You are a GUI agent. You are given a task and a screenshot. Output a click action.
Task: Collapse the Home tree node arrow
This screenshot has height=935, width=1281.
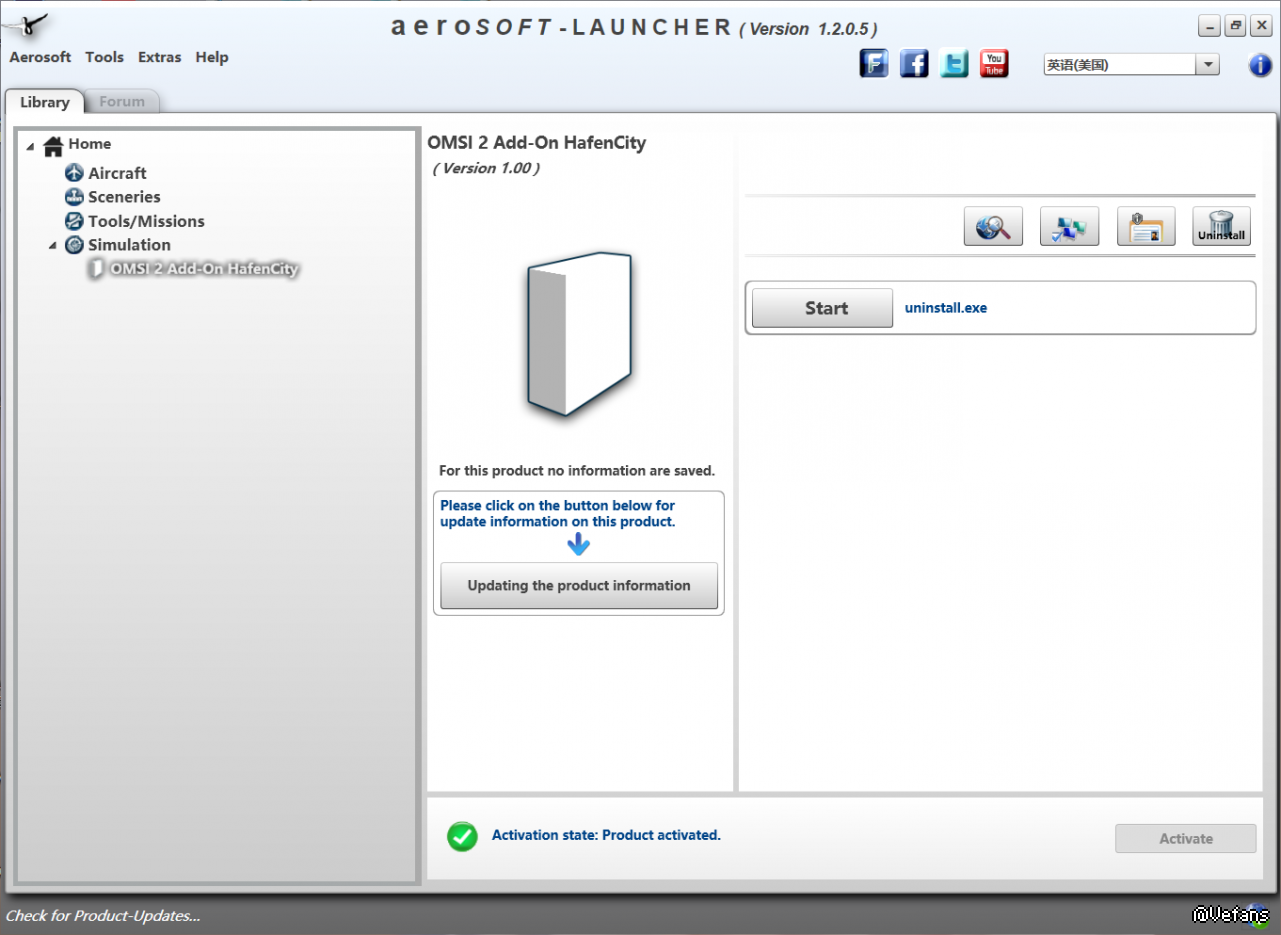(x=31, y=146)
